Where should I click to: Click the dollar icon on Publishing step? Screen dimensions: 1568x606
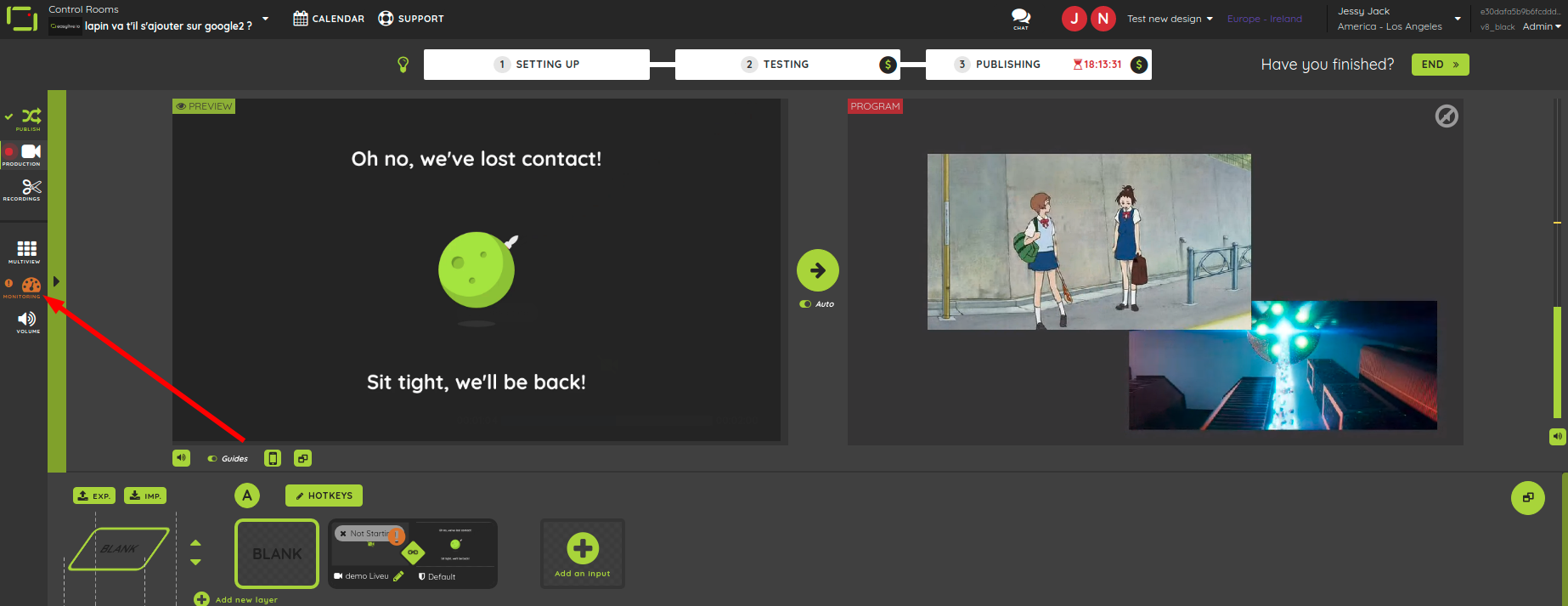pos(1139,65)
